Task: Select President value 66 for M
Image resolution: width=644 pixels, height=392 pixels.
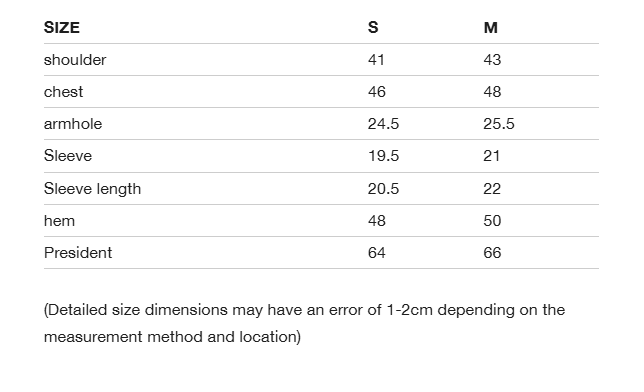Action: 492,253
